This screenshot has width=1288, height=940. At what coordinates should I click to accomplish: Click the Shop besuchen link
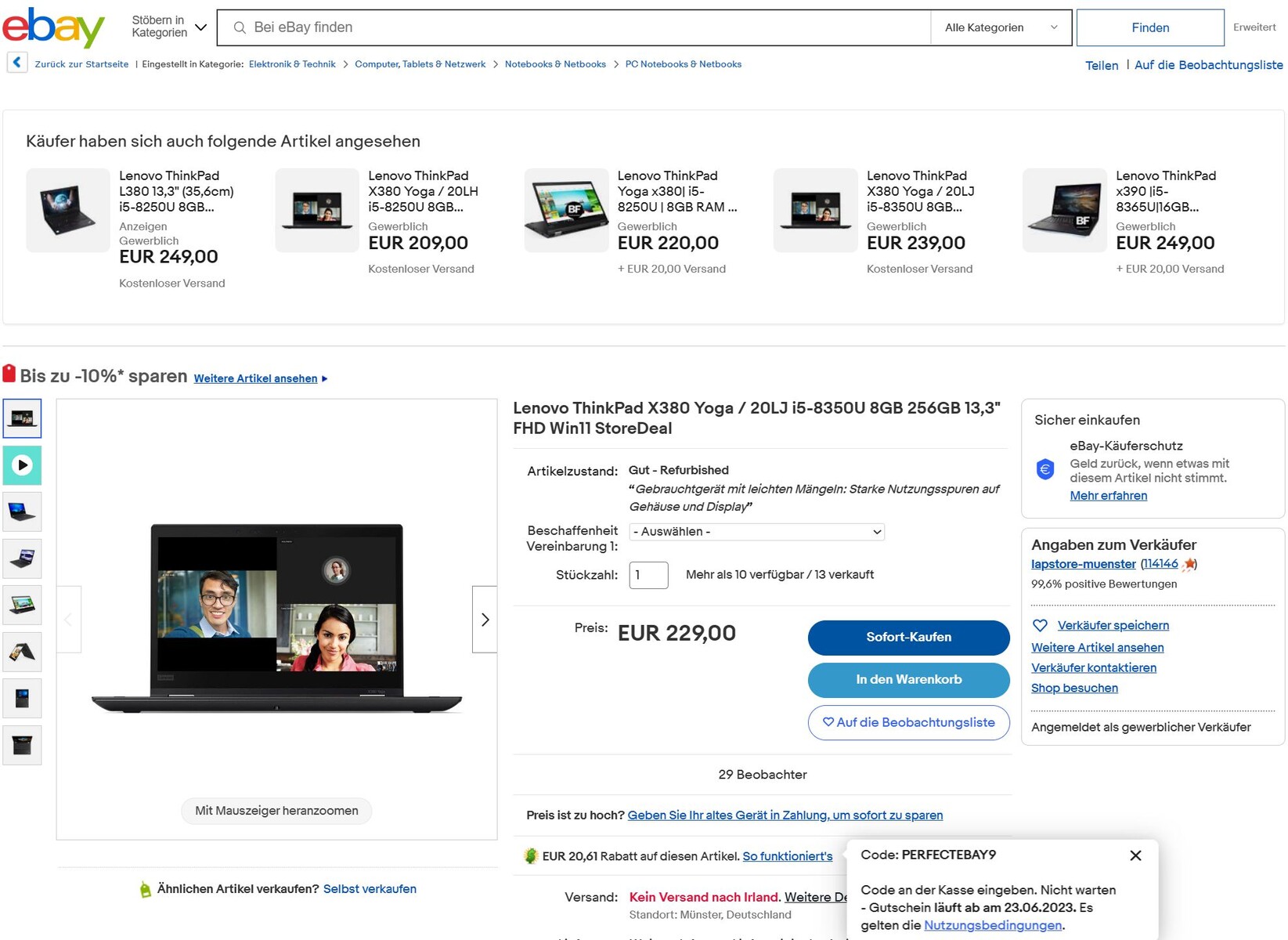click(1074, 689)
